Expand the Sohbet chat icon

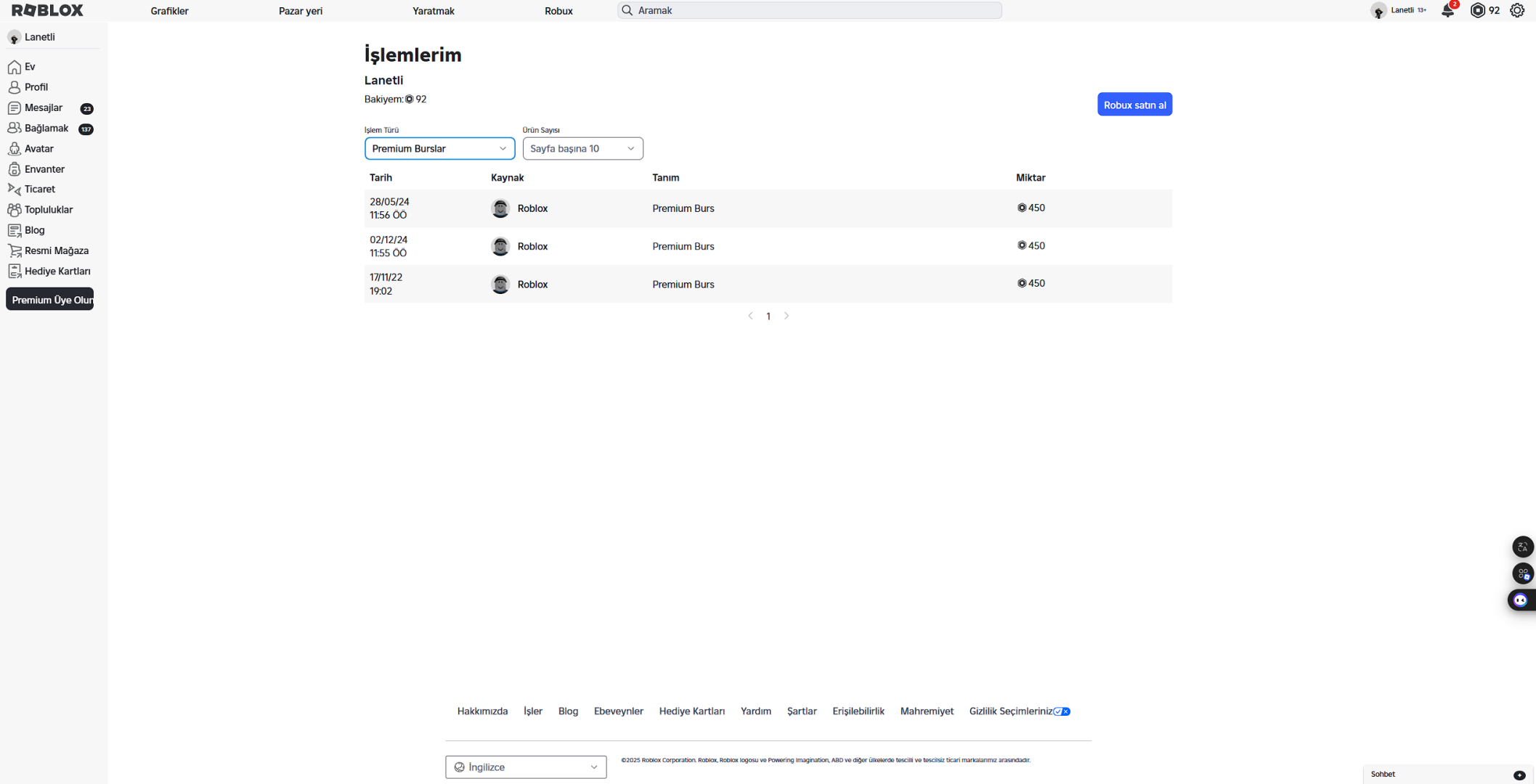1519,775
